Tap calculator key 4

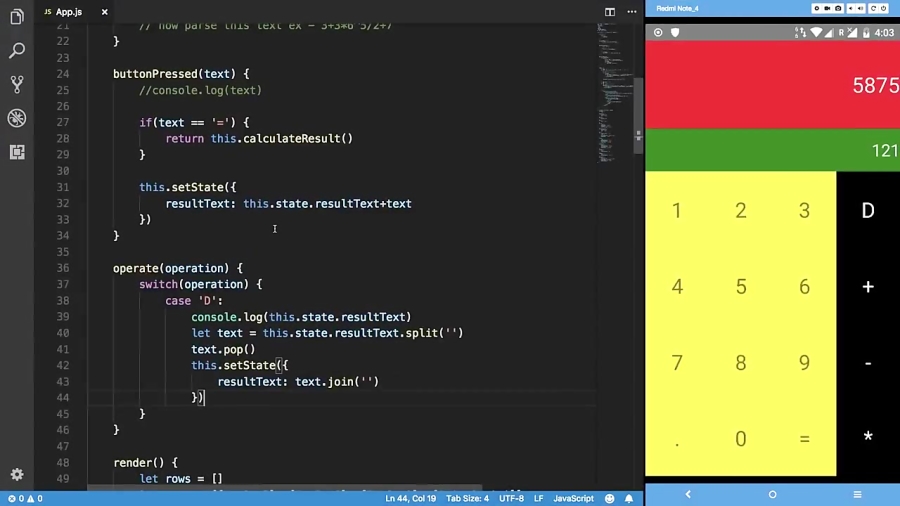[x=677, y=287]
